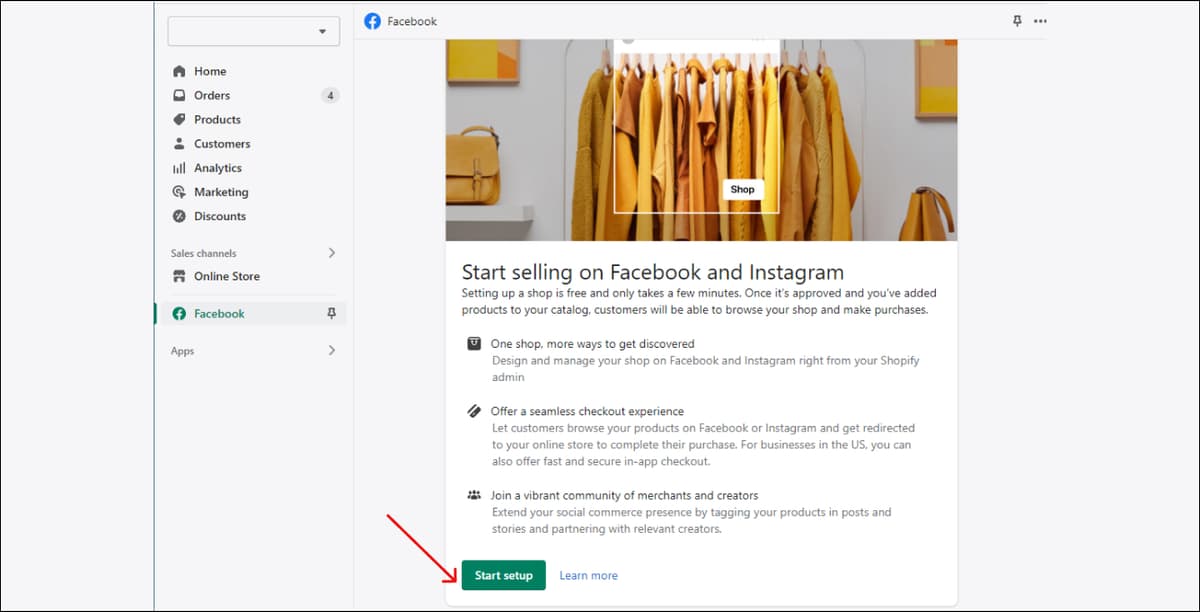Click 'One shop, more ways to get discovered'
Image resolution: width=1200 pixels, height=612 pixels.
592,343
